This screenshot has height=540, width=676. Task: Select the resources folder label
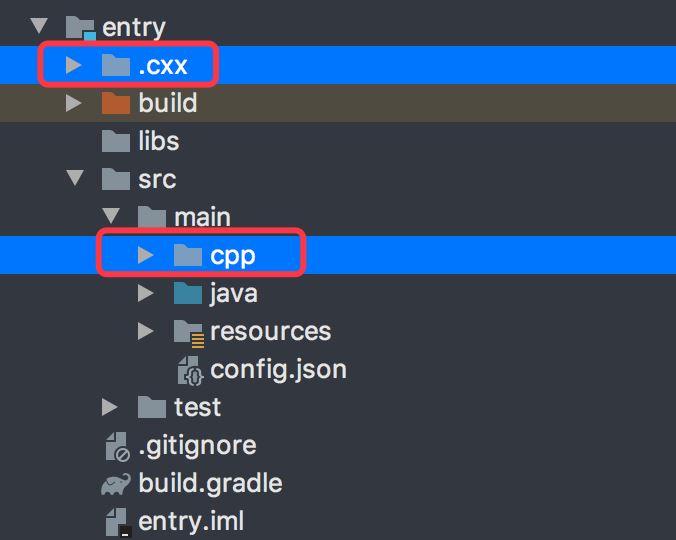coord(270,331)
